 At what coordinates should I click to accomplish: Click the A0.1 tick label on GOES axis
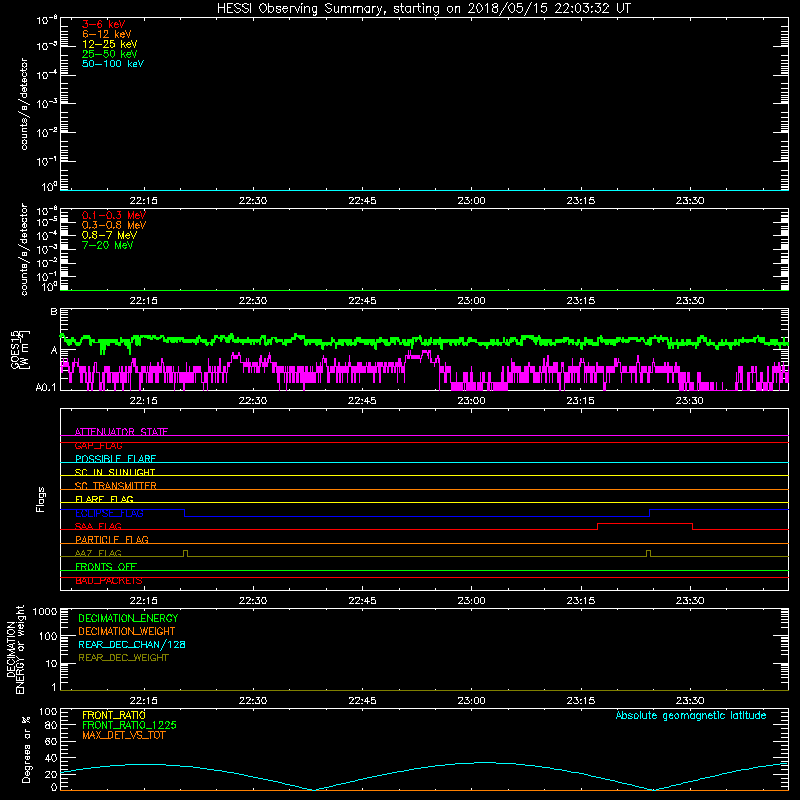(46, 388)
